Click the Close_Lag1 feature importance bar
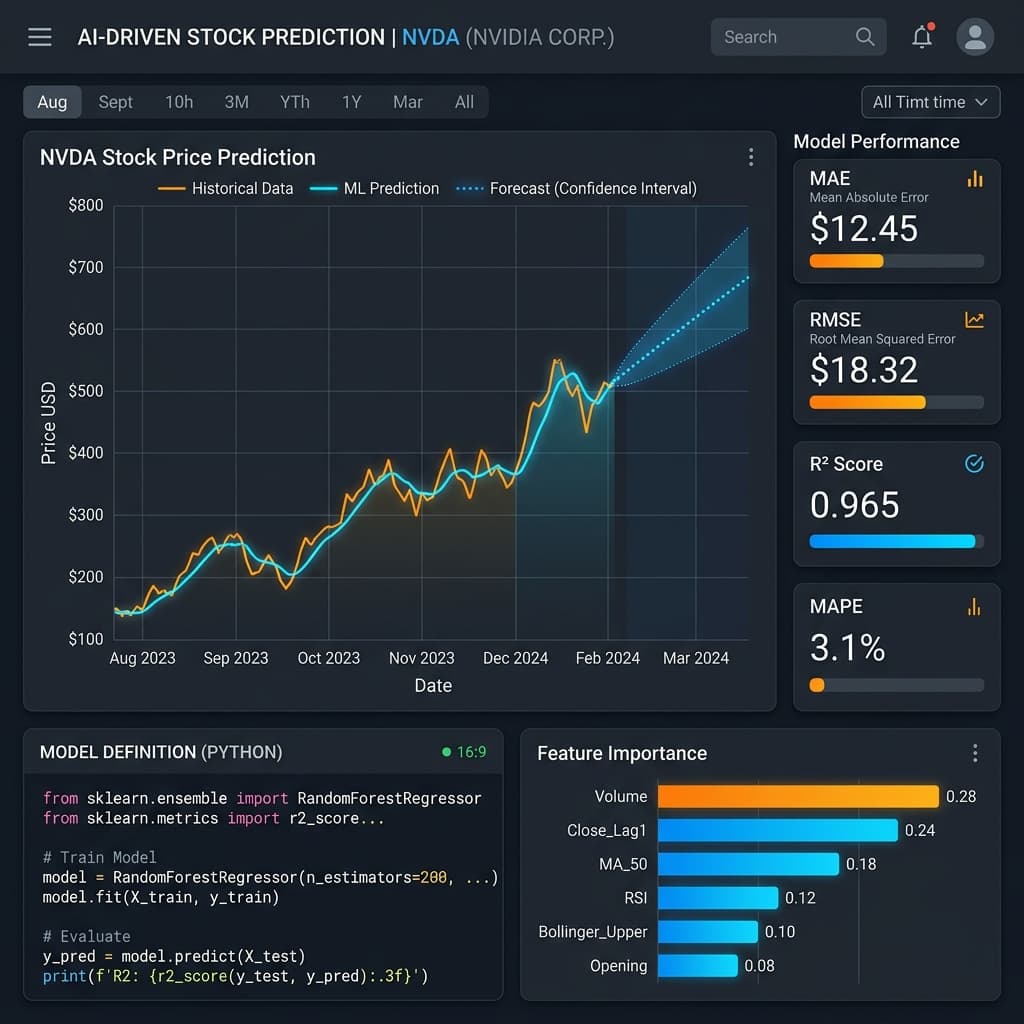Viewport: 1024px width, 1024px height. pyautogui.click(x=778, y=830)
